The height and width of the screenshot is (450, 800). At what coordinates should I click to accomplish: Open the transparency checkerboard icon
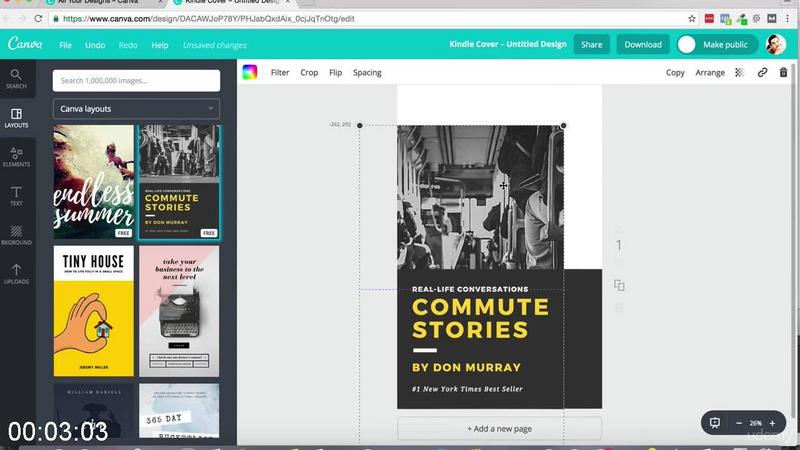pyautogui.click(x=739, y=72)
